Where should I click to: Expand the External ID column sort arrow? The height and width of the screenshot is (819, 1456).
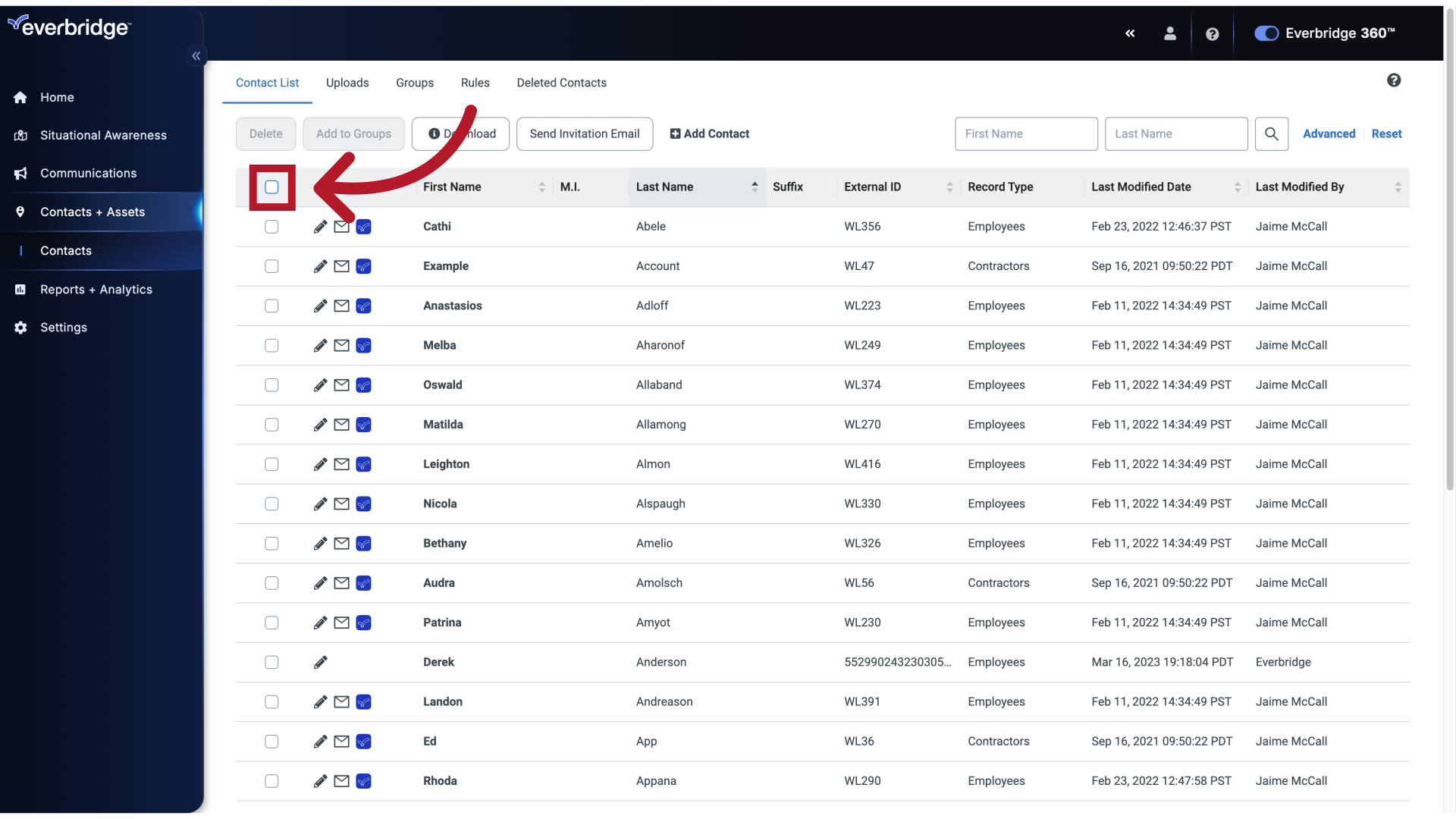(949, 187)
